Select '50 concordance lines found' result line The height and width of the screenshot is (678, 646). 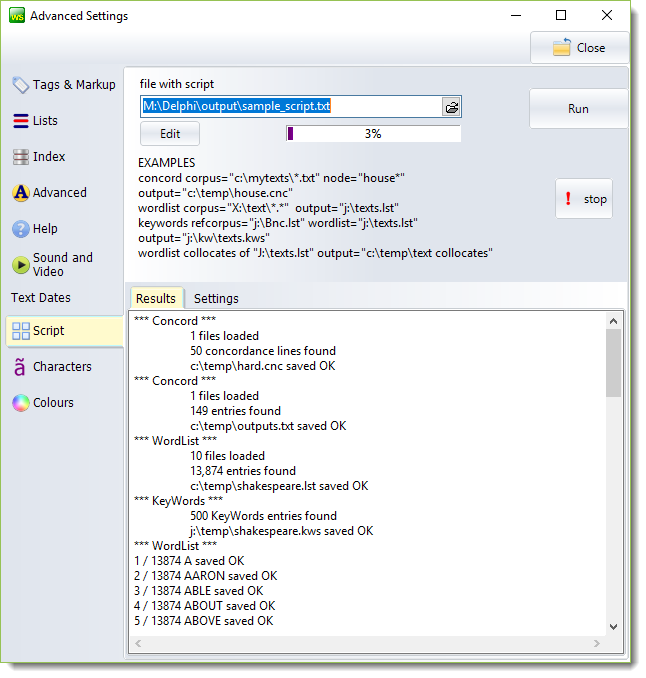click(x=263, y=351)
